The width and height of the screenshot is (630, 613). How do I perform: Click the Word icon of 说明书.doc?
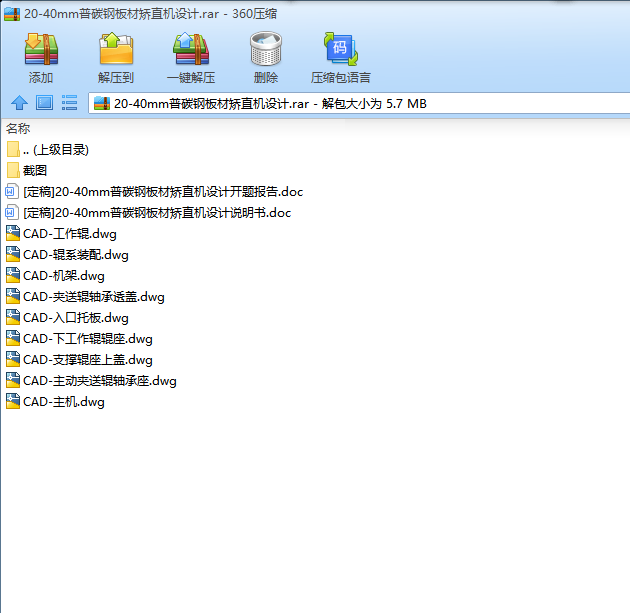[x=12, y=213]
